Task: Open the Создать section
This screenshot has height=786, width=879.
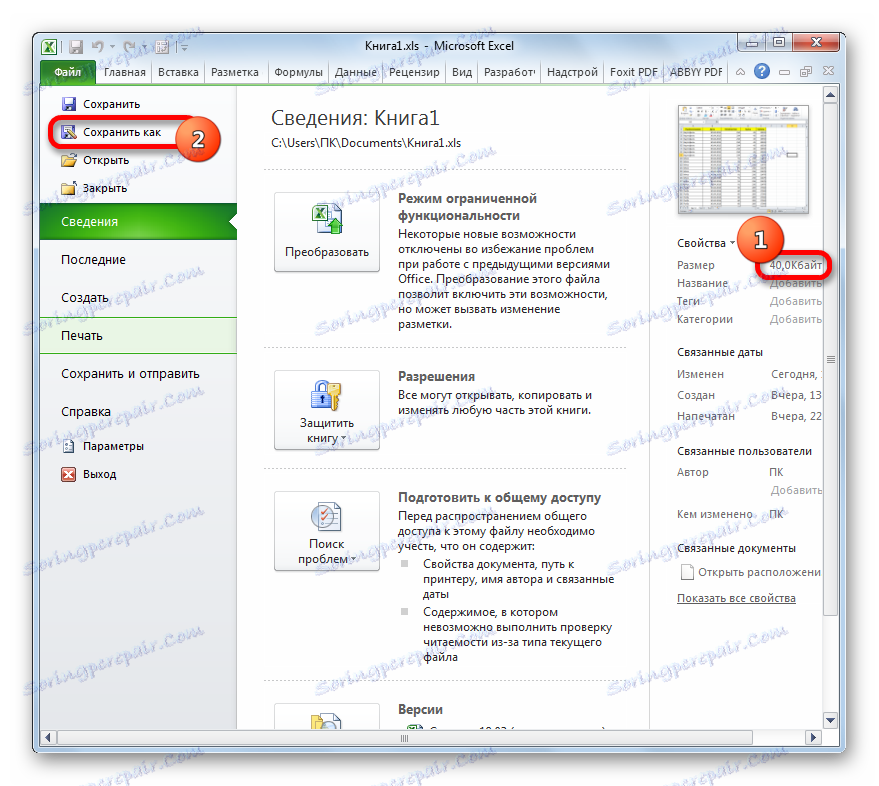Action: click(138, 298)
